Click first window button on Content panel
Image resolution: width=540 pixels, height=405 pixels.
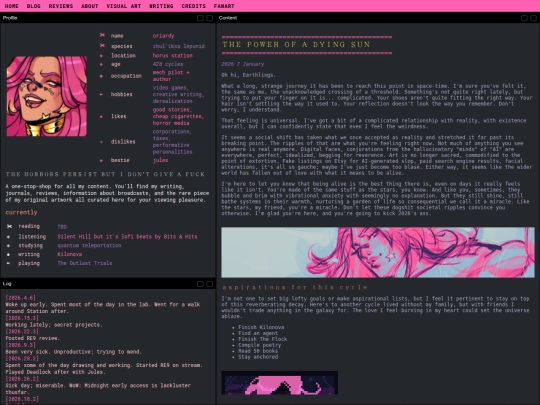click(524, 18)
